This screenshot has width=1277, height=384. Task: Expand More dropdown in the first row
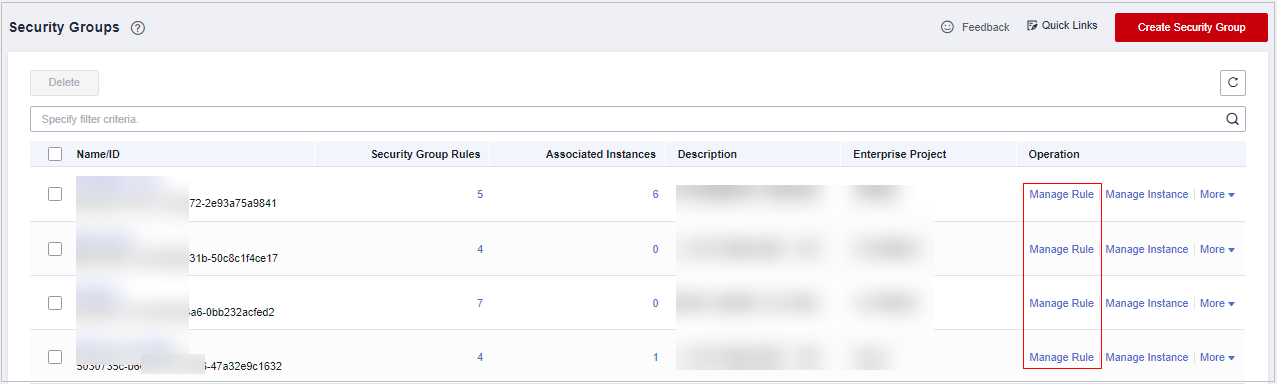pos(1217,194)
